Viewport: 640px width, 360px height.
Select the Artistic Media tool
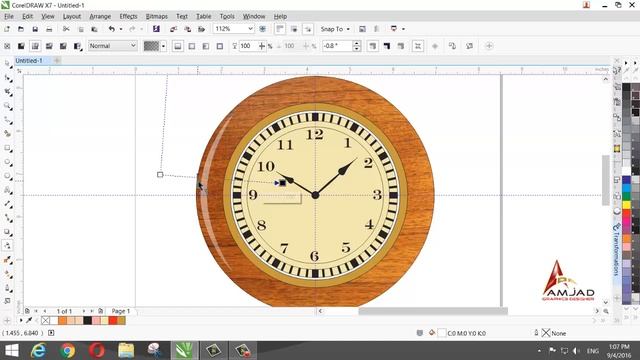point(7,133)
